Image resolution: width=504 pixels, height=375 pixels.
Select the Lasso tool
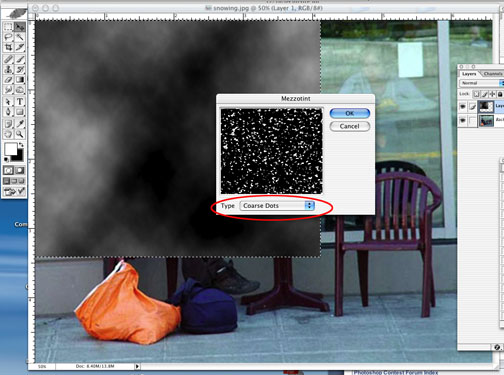8,37
